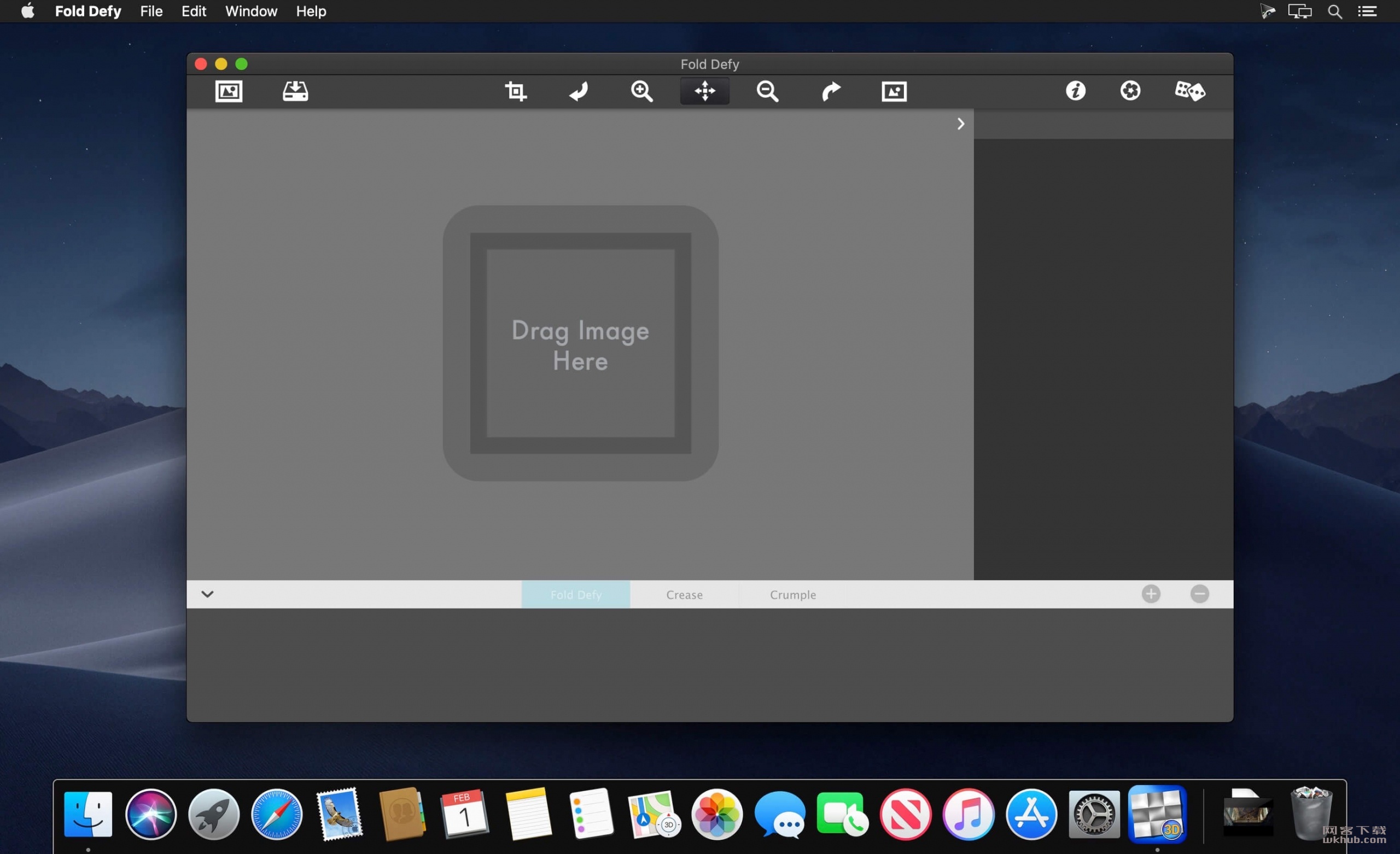Open Messages in the Dock
Viewport: 1400px width, 854px height.
pos(779,814)
